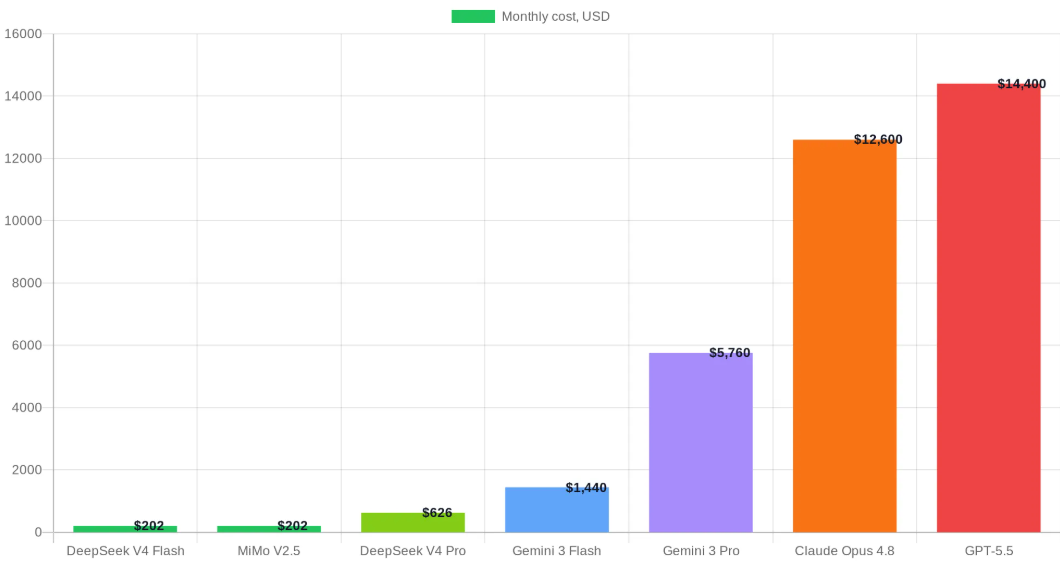1060x564 pixels.
Task: Click the 6000 y-axis tick label
Action: pyautogui.click(x=27, y=345)
